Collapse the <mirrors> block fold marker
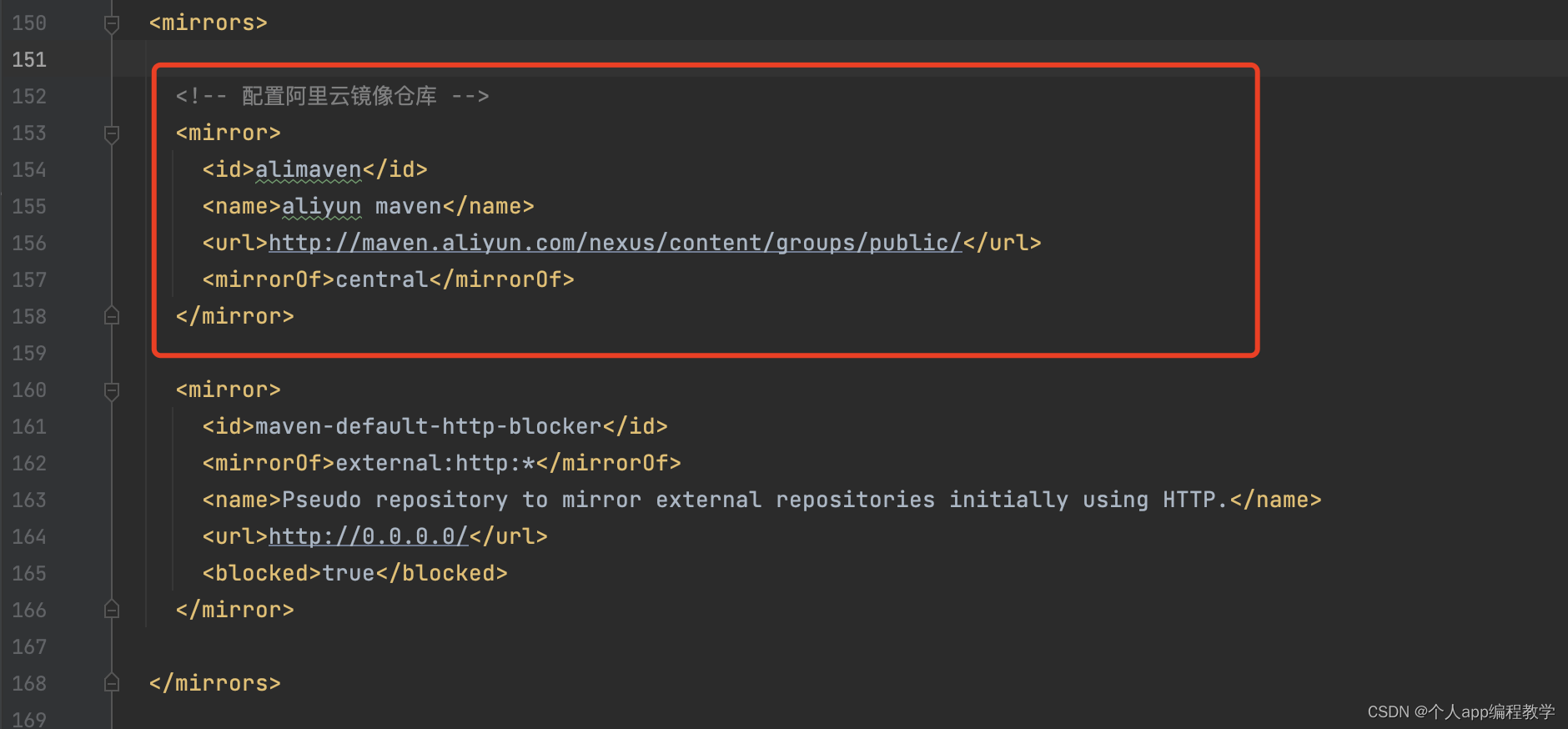Screen dimensions: 1568x729 112,23
